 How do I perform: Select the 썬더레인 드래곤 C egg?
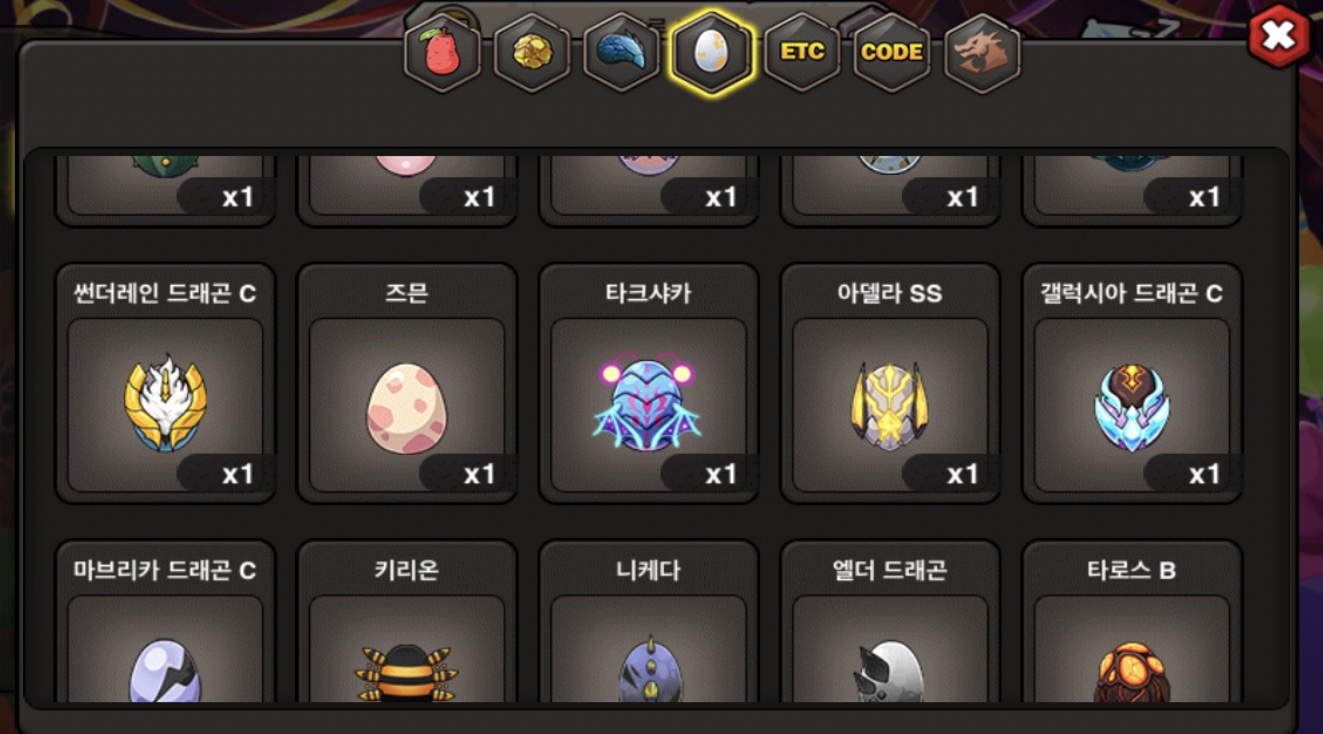click(165, 384)
